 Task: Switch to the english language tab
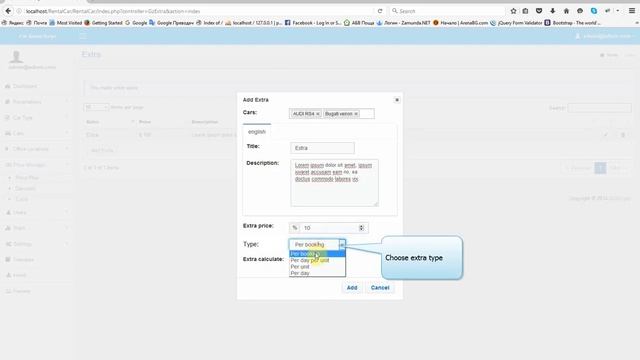(257, 131)
